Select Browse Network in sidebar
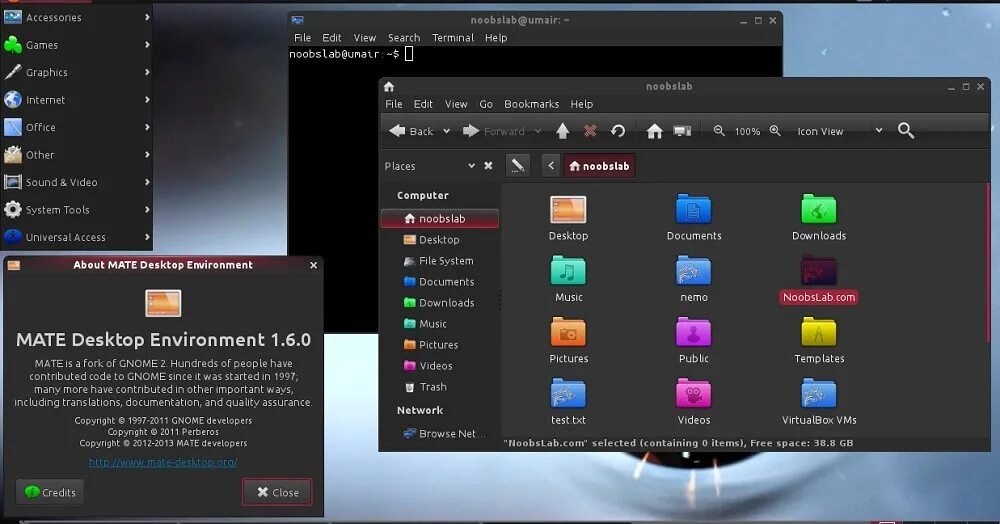Viewport: 1000px width, 524px height. (440, 433)
